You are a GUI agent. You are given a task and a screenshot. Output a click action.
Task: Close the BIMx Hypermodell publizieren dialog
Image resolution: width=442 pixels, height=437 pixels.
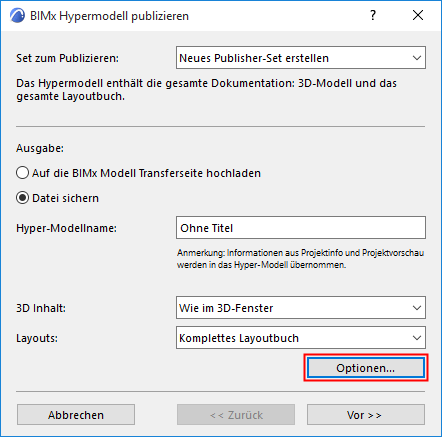[418, 15]
